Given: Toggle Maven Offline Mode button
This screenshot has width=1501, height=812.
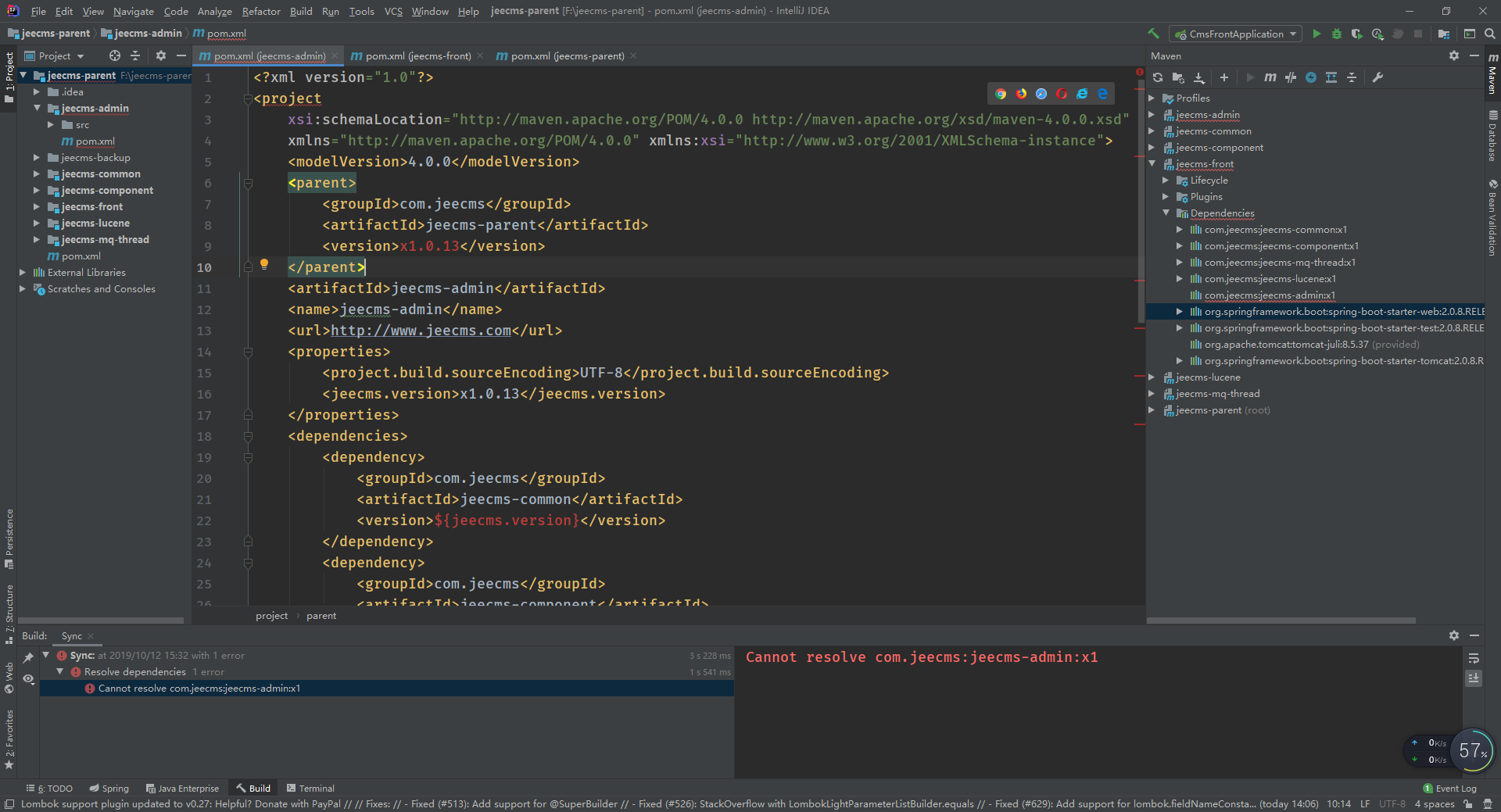Looking at the screenshot, I should click(x=1291, y=77).
